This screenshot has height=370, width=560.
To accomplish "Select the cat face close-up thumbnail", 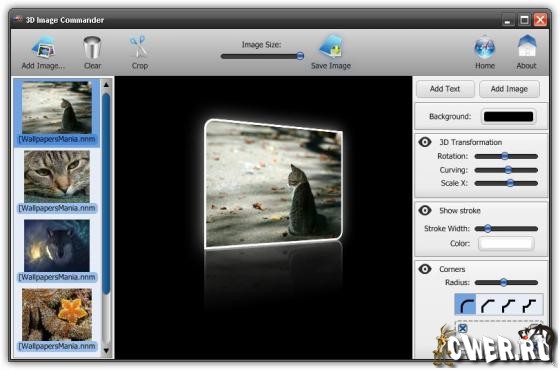I will [57, 176].
